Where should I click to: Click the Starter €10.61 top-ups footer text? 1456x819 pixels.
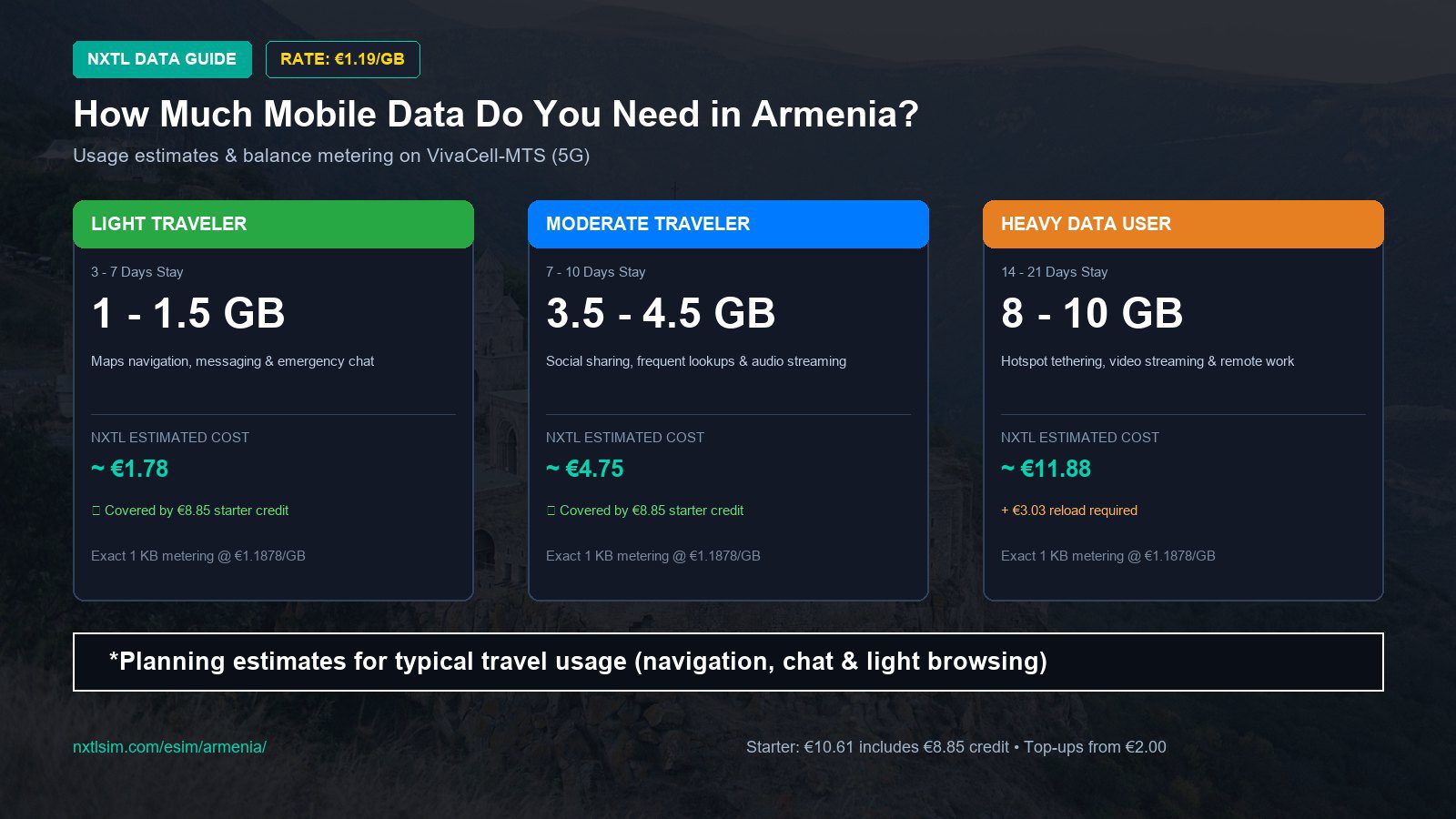[x=956, y=747]
